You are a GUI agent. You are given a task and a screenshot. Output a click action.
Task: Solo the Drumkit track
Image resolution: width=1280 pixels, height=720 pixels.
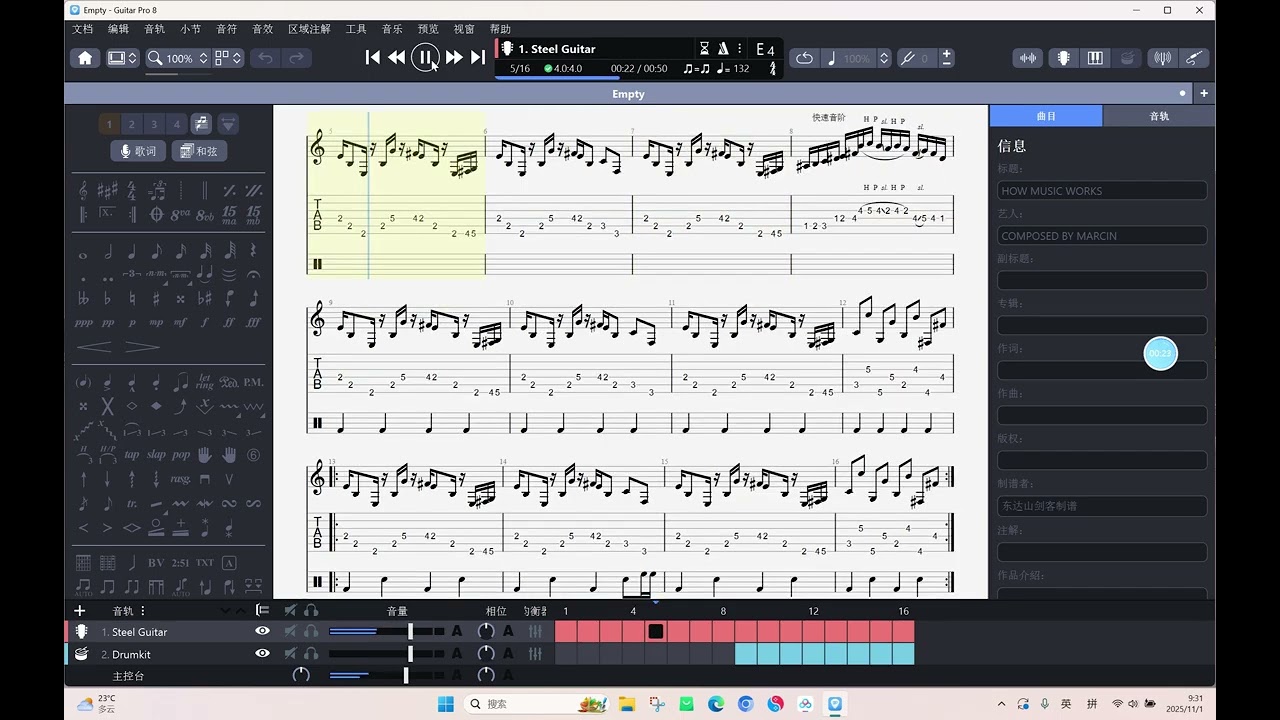[311, 653]
